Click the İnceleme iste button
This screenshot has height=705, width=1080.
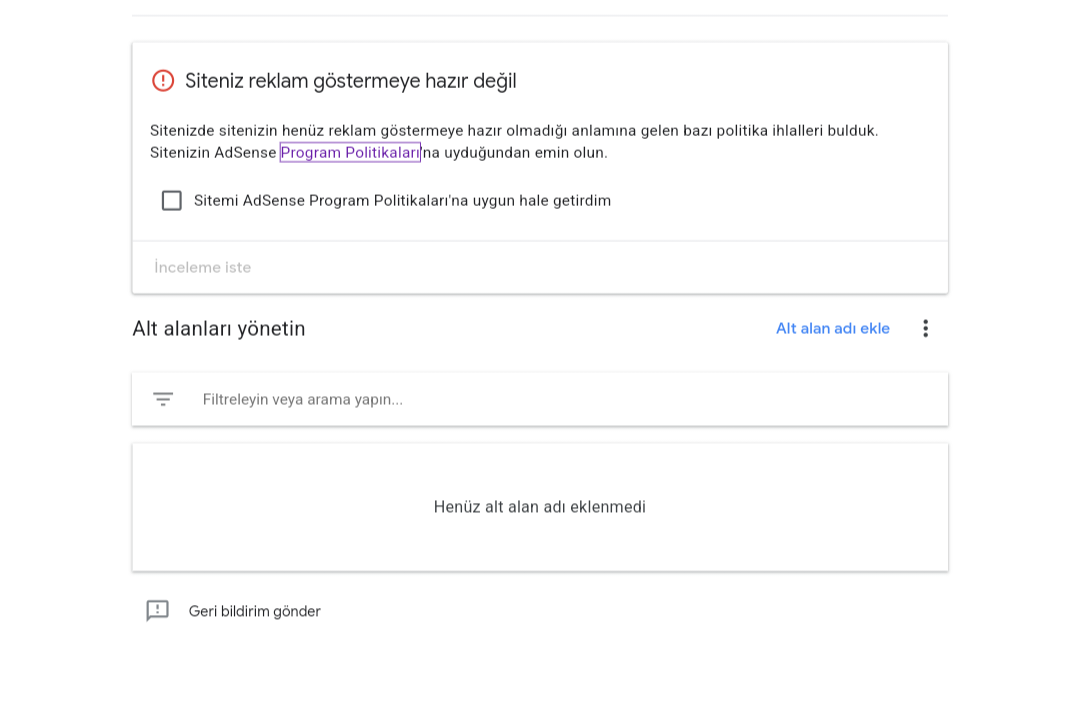pos(202,267)
